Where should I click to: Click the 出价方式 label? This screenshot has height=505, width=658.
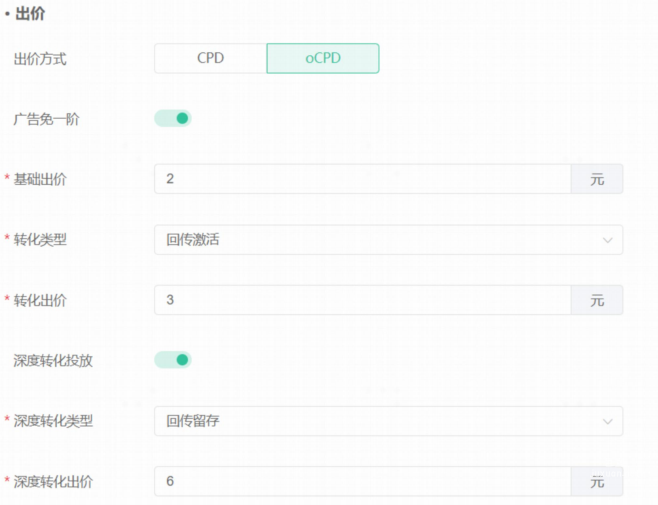tap(40, 59)
